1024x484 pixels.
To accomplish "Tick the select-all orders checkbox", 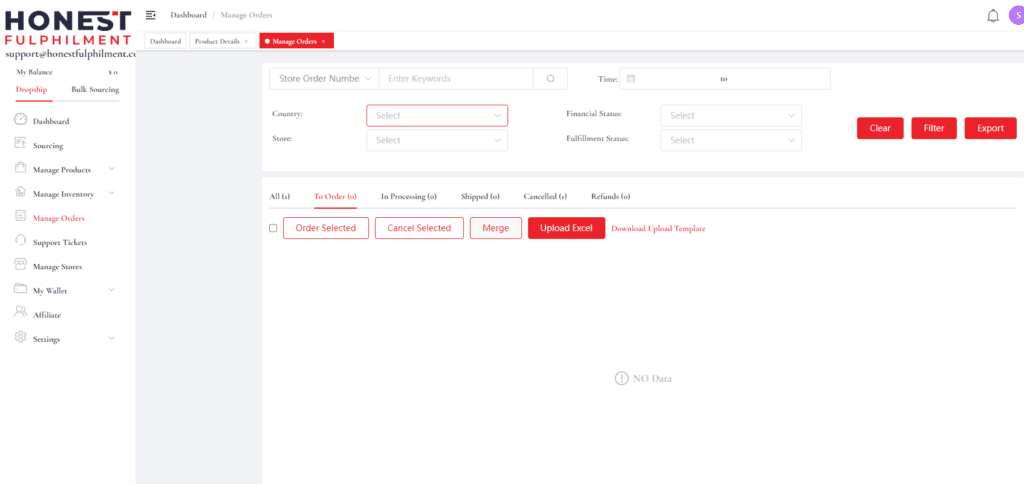I will (273, 228).
